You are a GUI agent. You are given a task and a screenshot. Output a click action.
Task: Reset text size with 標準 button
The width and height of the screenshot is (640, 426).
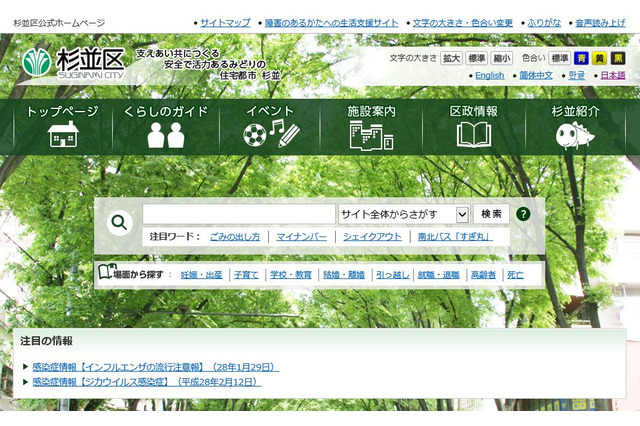(476, 58)
